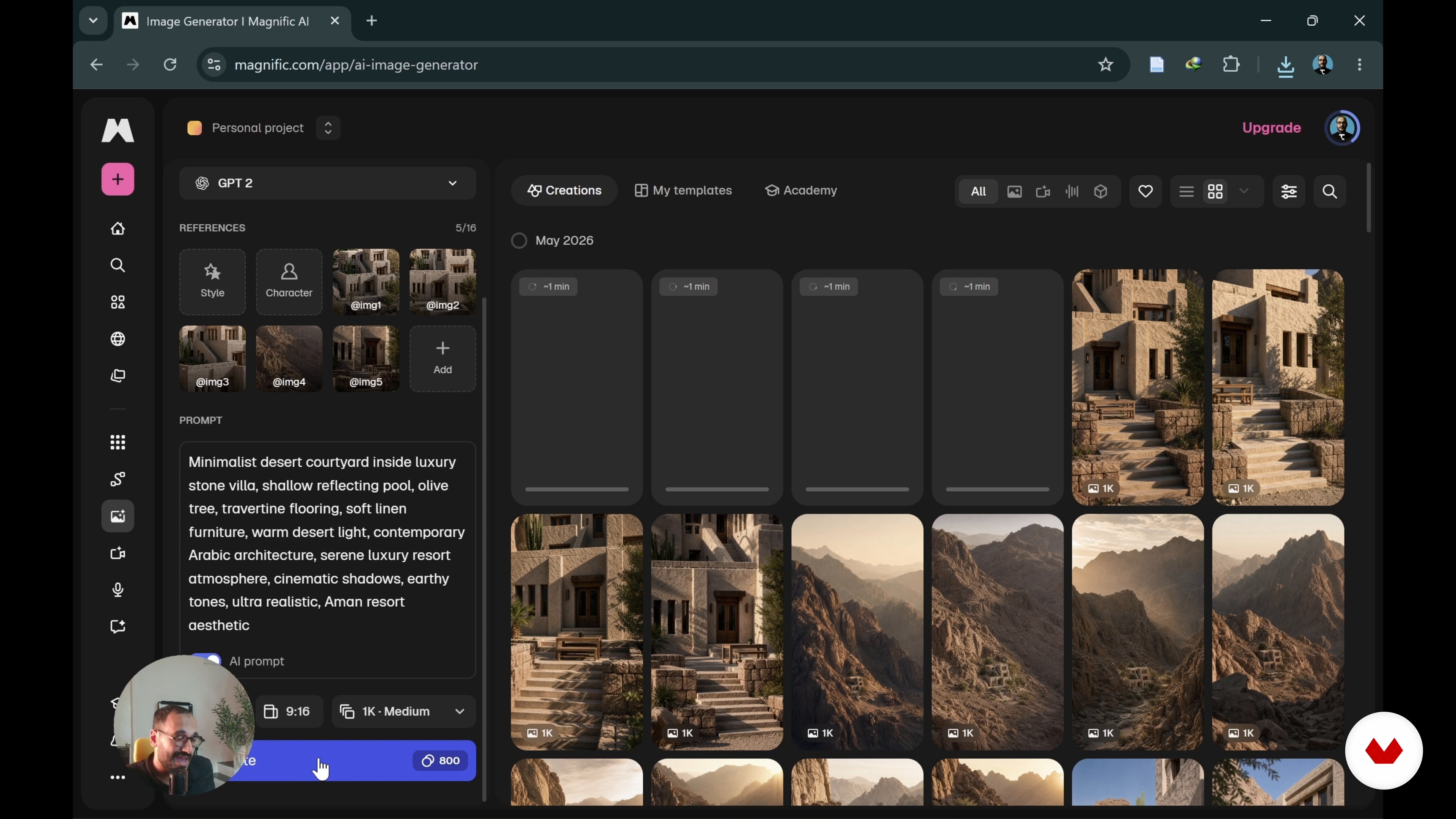
Task: Click the 800 credits cost badge
Action: [440, 761]
